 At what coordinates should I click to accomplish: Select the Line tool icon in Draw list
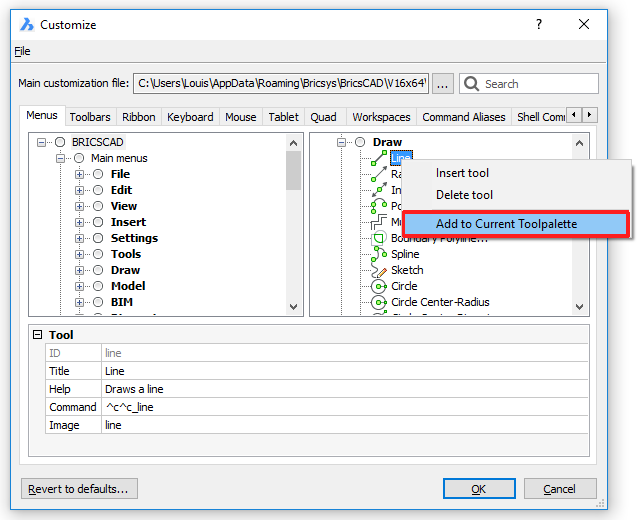coord(379,158)
